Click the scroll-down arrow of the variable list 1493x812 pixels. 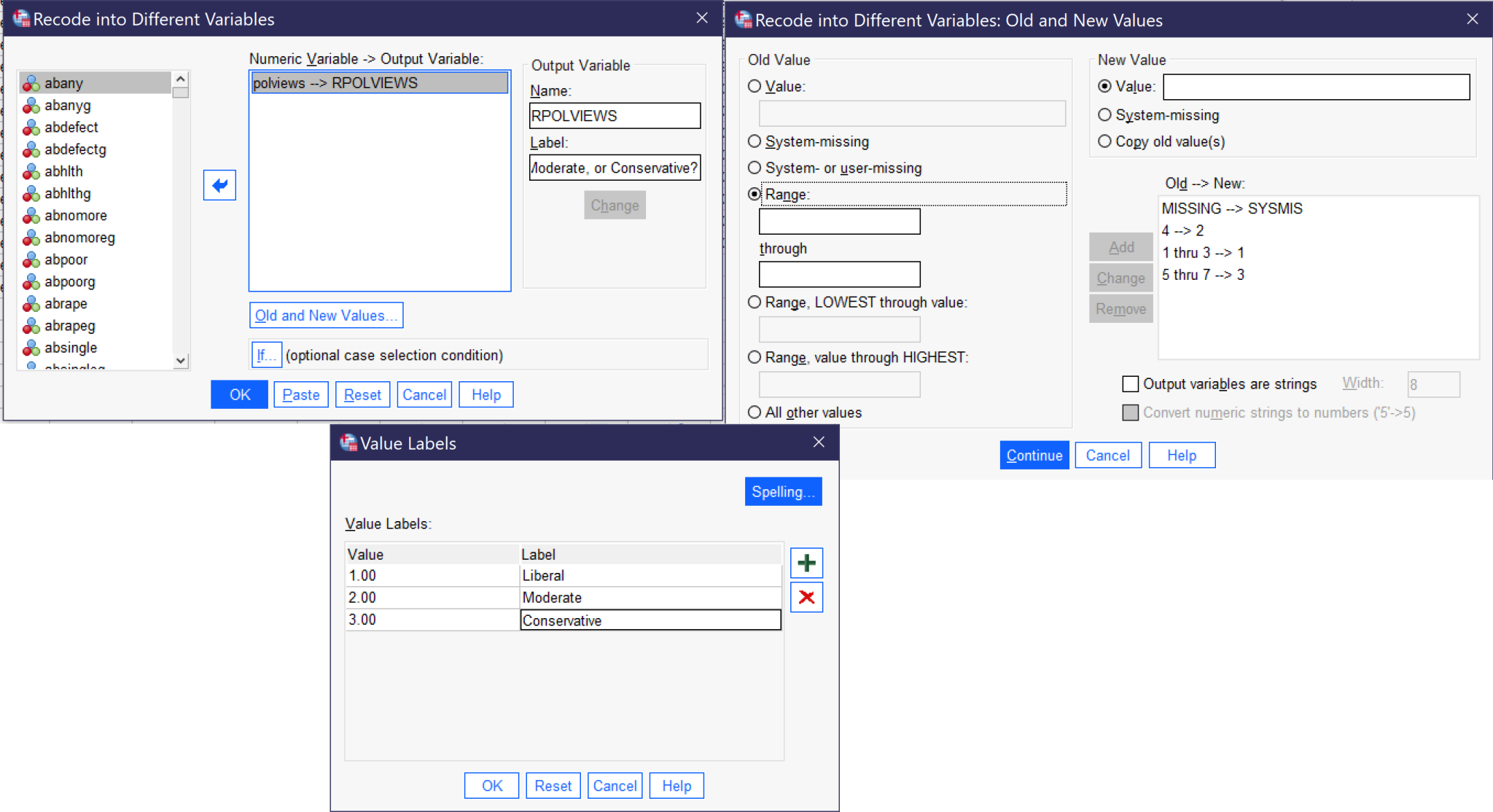point(180,361)
